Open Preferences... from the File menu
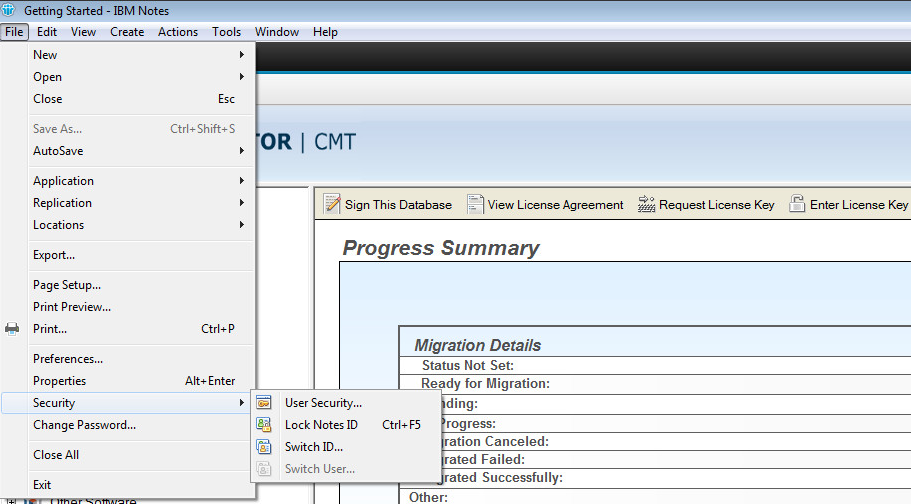The image size is (911, 504). 128,359
